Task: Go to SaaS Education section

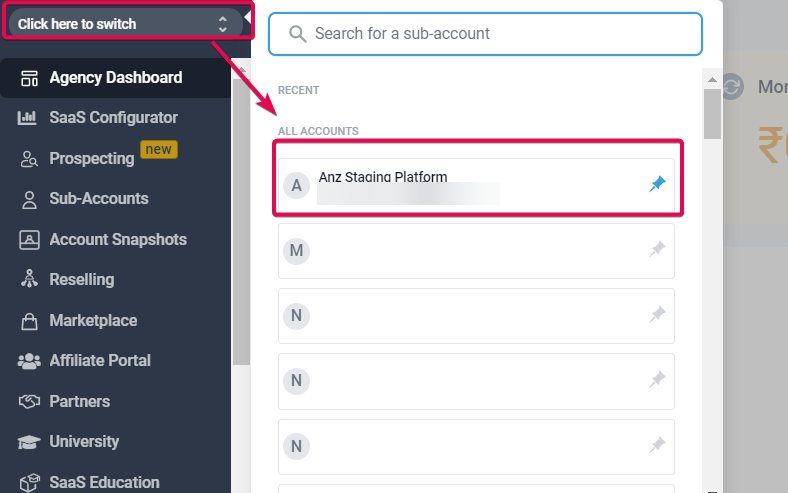Action: (104, 482)
